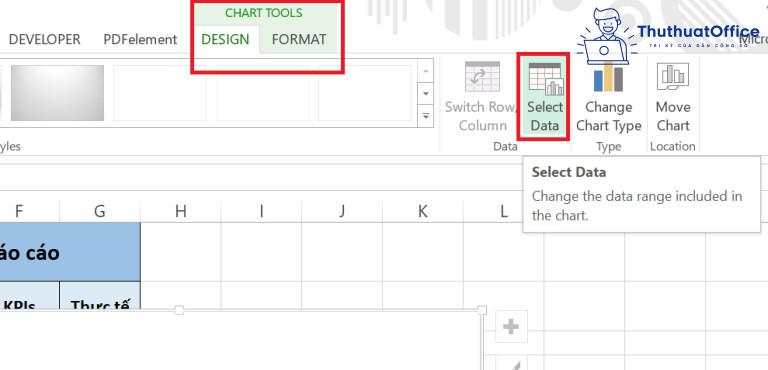Image resolution: width=768 pixels, height=370 pixels.
Task: Click the 'Thực tế' header cell
Action: [x=100, y=295]
